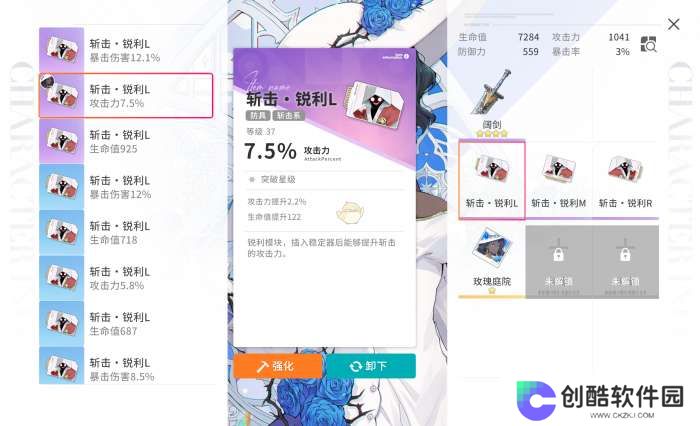The height and width of the screenshot is (426, 700).
Task: Choose list module with 暴击伤害8.5%
Action: click(126, 366)
